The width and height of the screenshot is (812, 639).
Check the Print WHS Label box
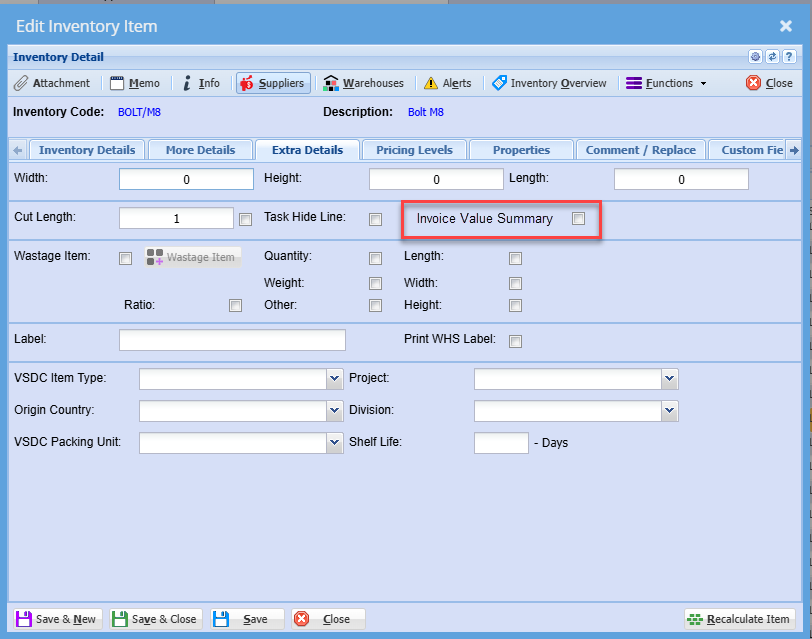tap(515, 341)
